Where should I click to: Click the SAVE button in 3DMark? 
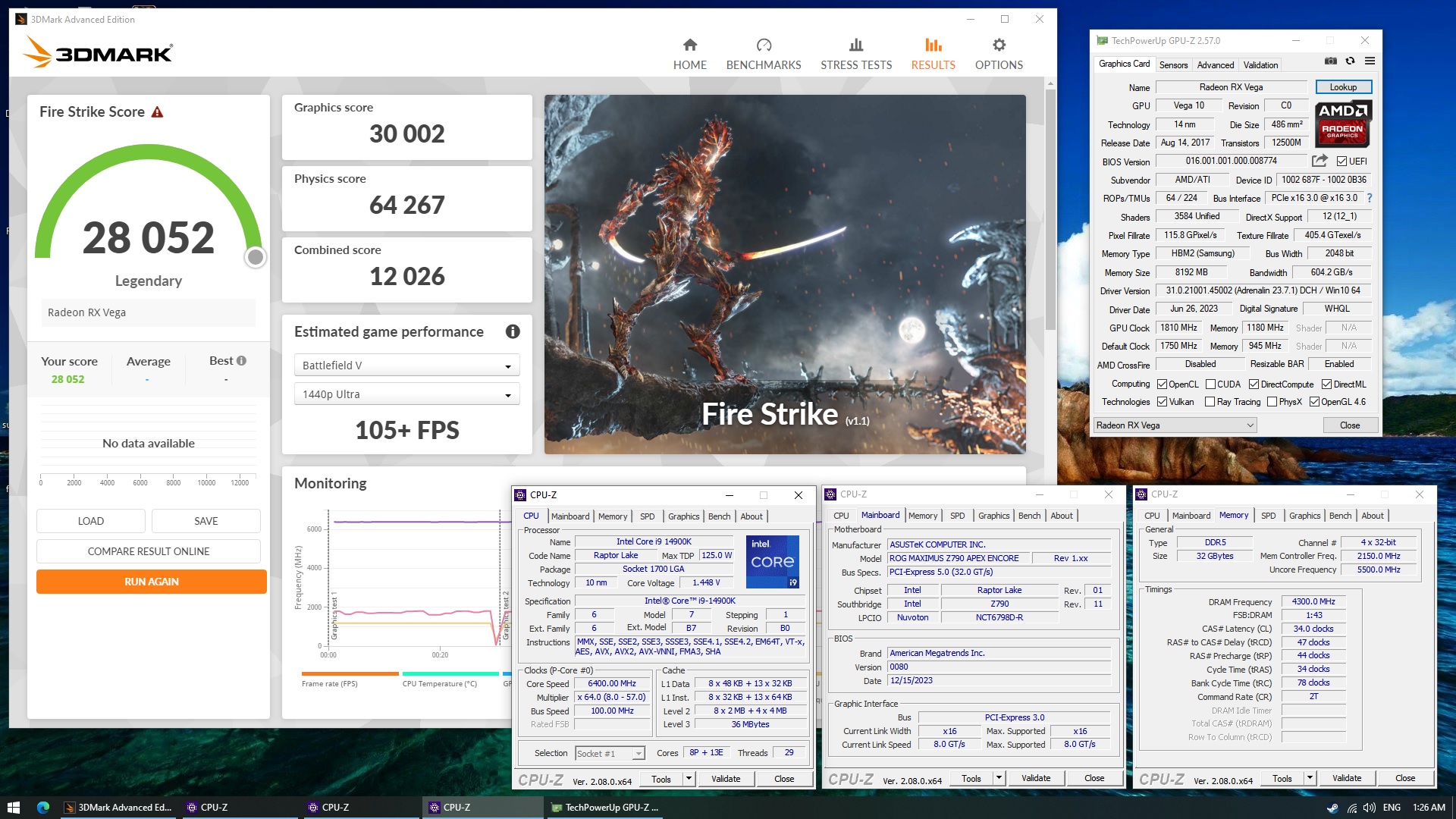click(206, 521)
